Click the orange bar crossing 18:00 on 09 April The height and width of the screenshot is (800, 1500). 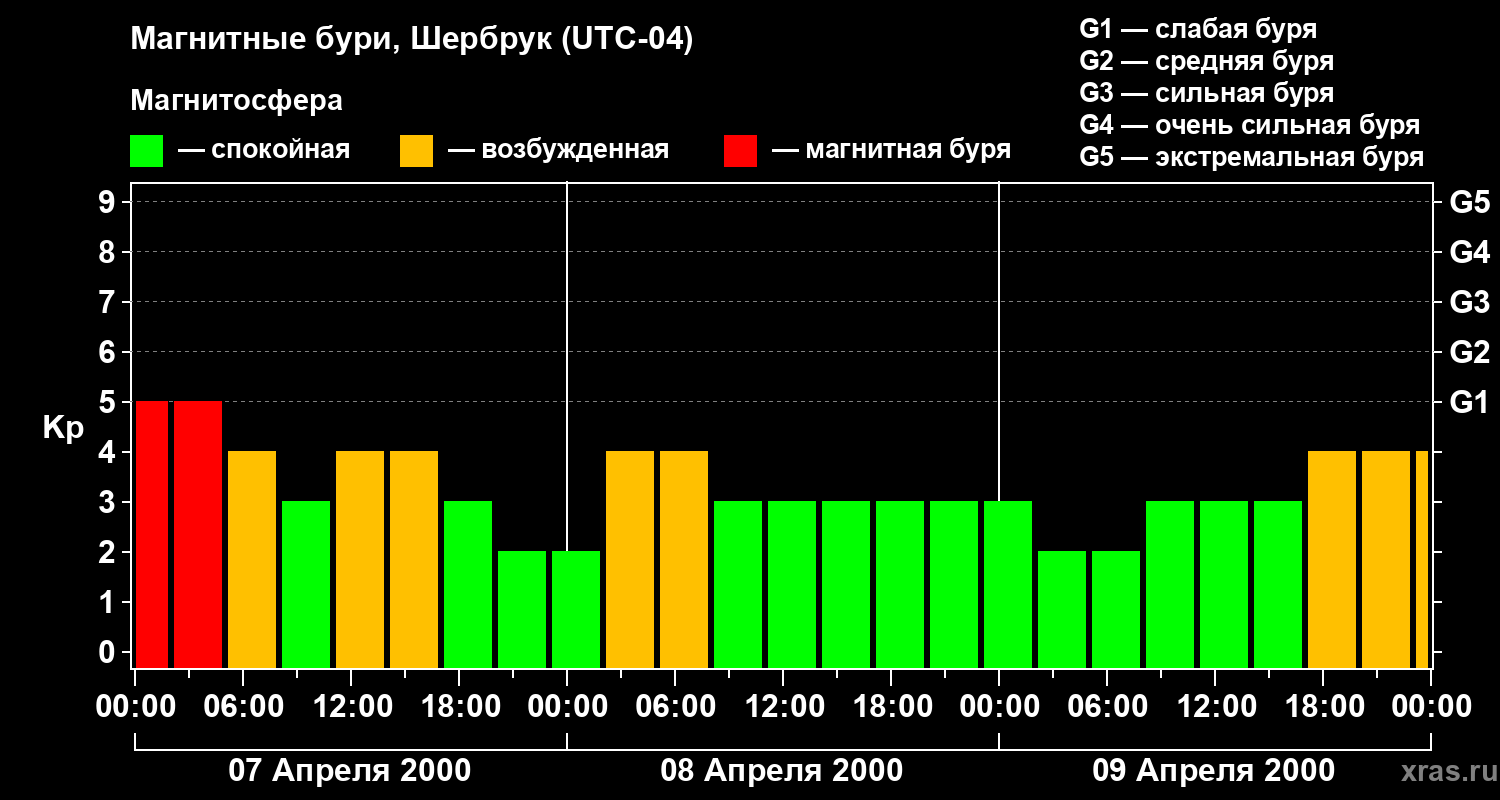pos(1332,559)
